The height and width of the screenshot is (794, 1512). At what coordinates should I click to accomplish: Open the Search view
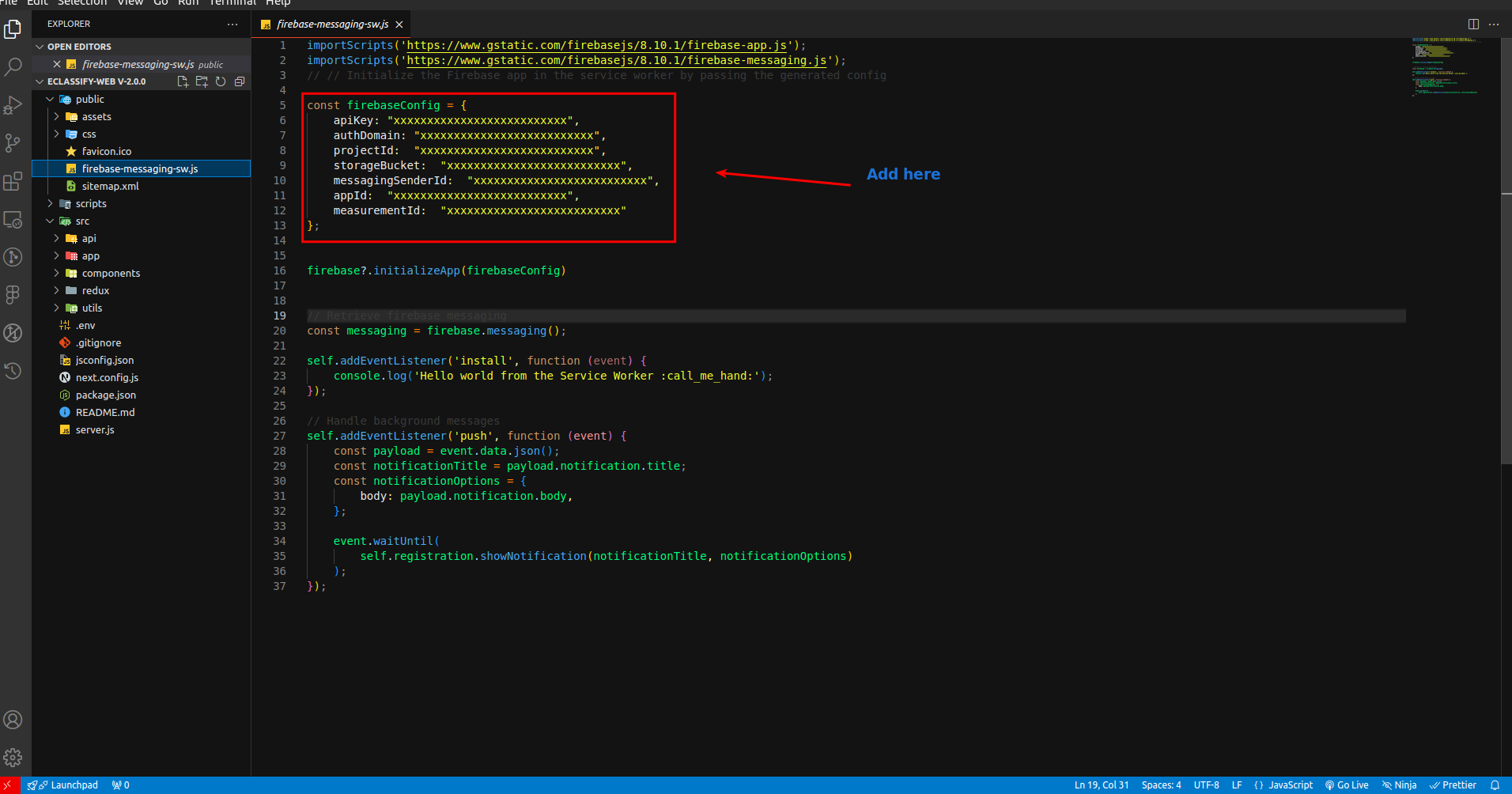click(13, 66)
